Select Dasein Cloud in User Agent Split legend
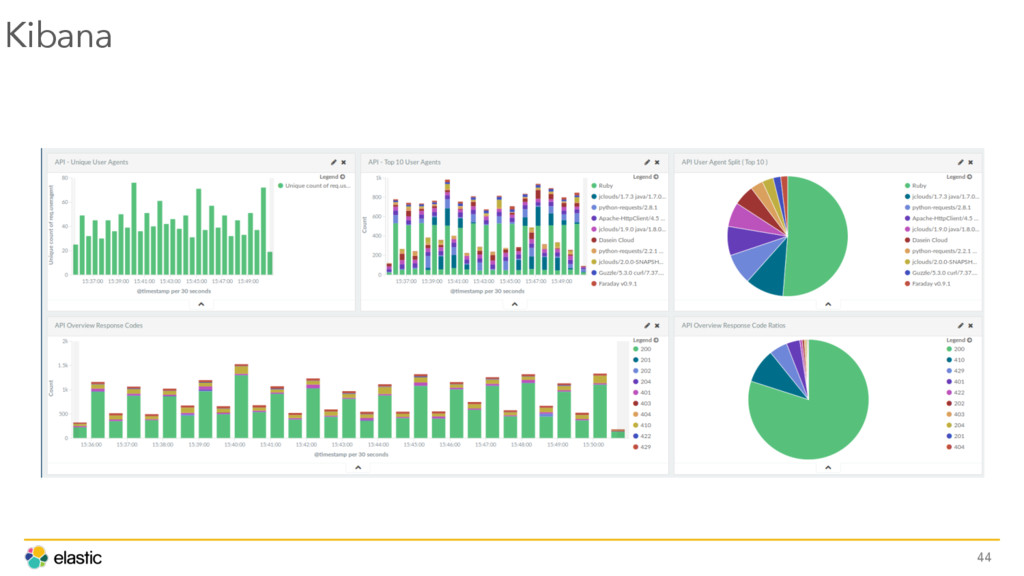The image size is (1024, 576). coord(926,240)
